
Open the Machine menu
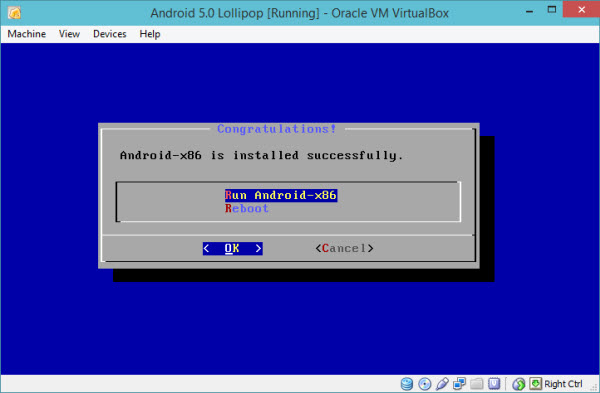(x=26, y=34)
